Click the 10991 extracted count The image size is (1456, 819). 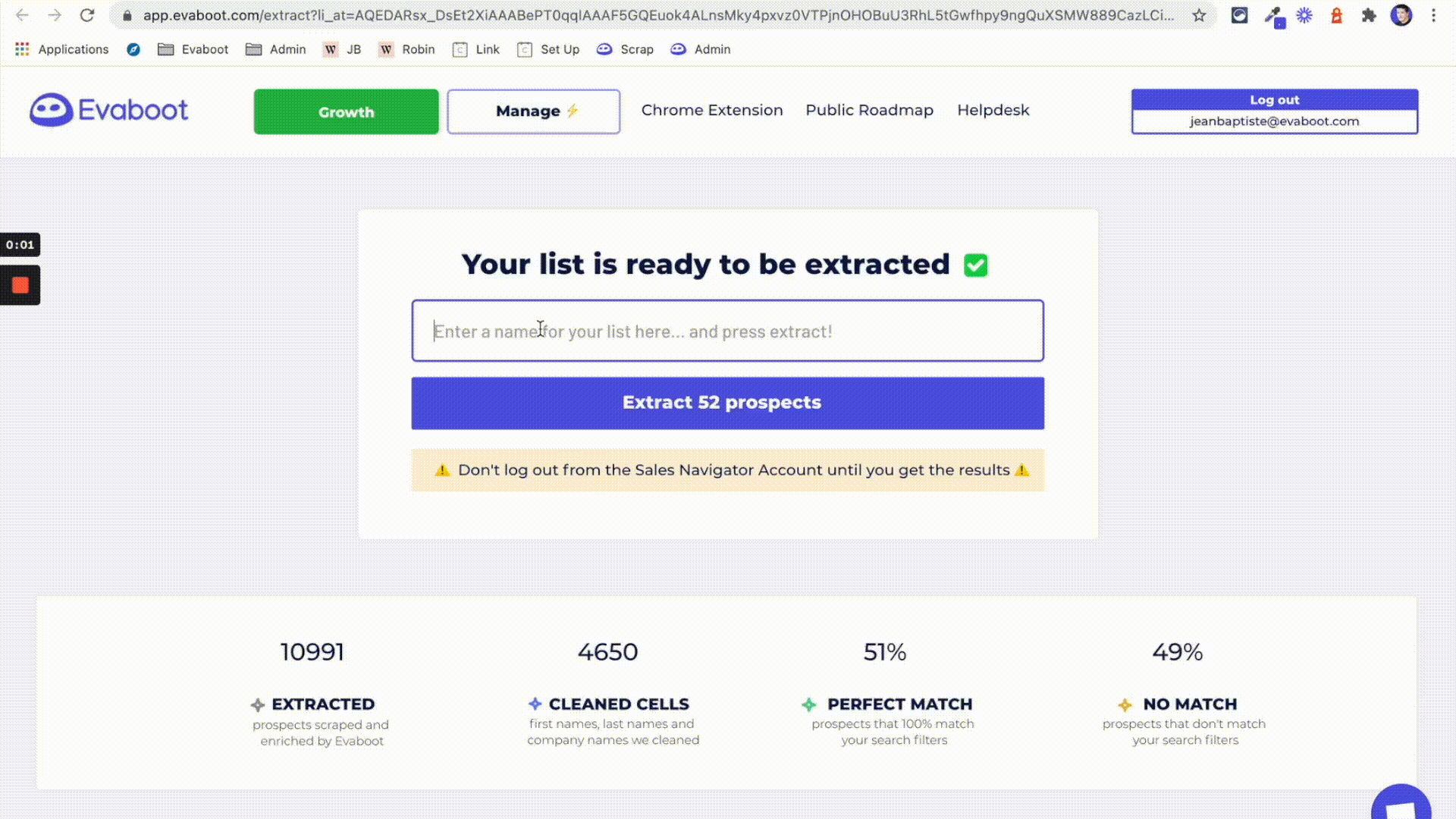(x=312, y=652)
